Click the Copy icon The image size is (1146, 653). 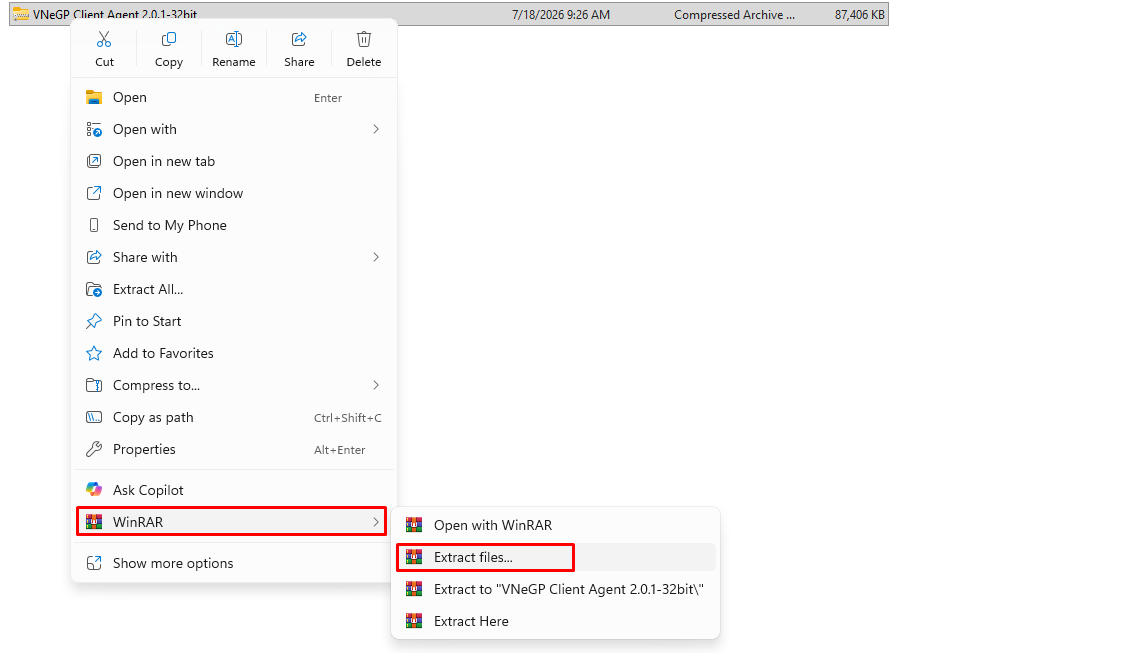[169, 39]
